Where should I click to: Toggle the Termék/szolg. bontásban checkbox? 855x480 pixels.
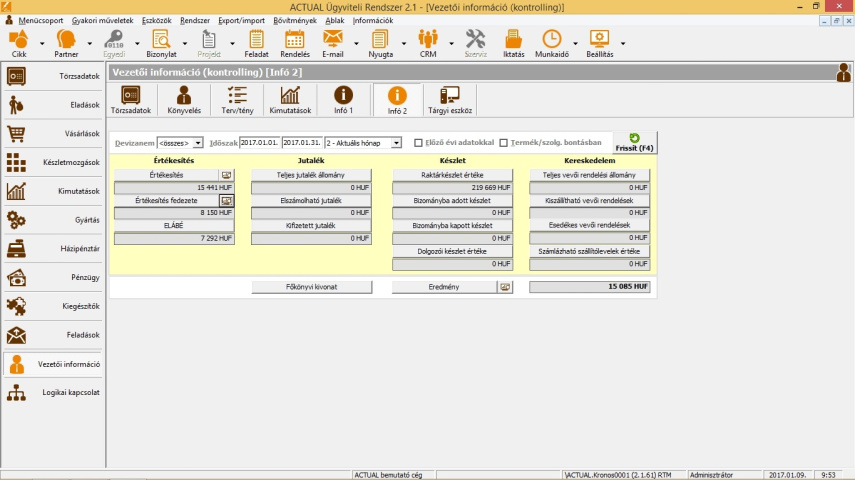(x=504, y=143)
